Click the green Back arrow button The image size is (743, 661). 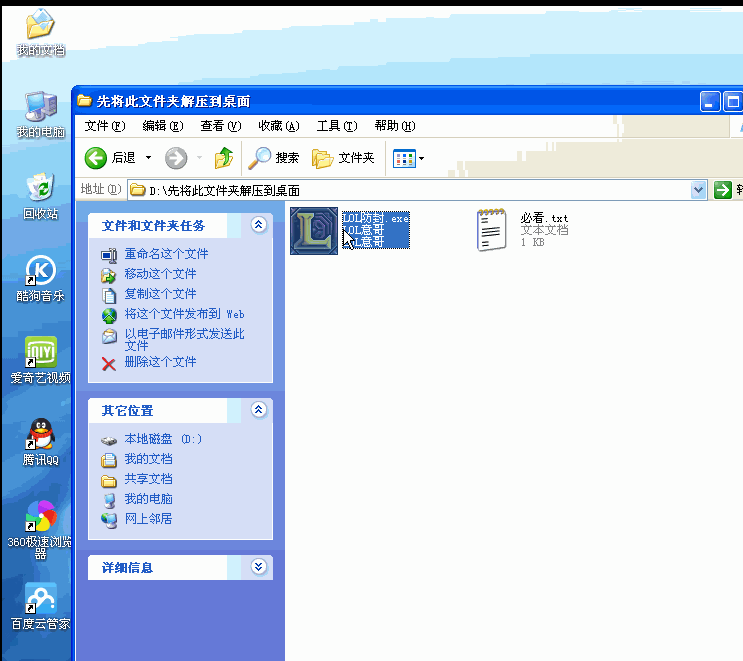(96, 158)
